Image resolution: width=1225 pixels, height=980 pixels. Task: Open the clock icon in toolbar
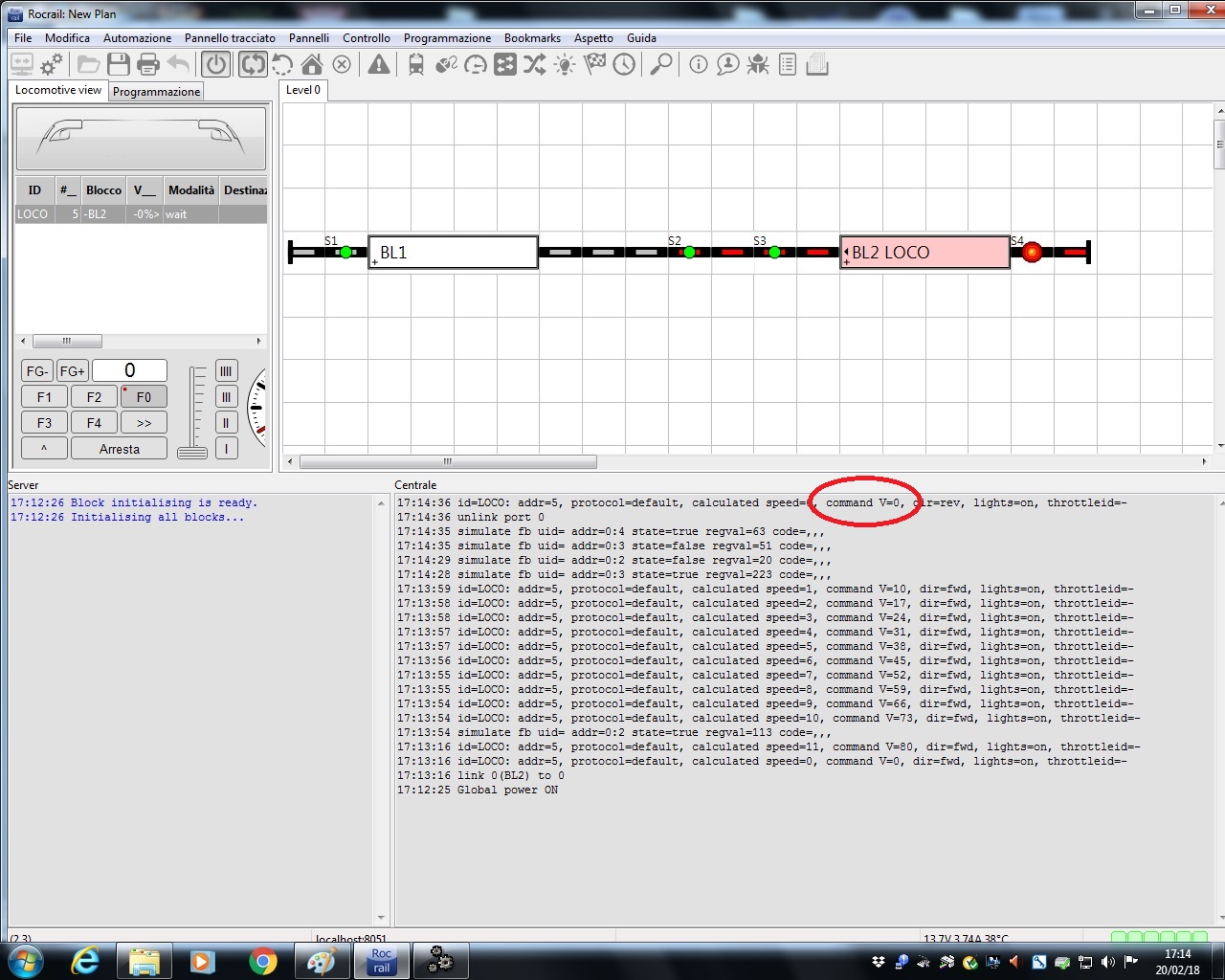[x=624, y=65]
